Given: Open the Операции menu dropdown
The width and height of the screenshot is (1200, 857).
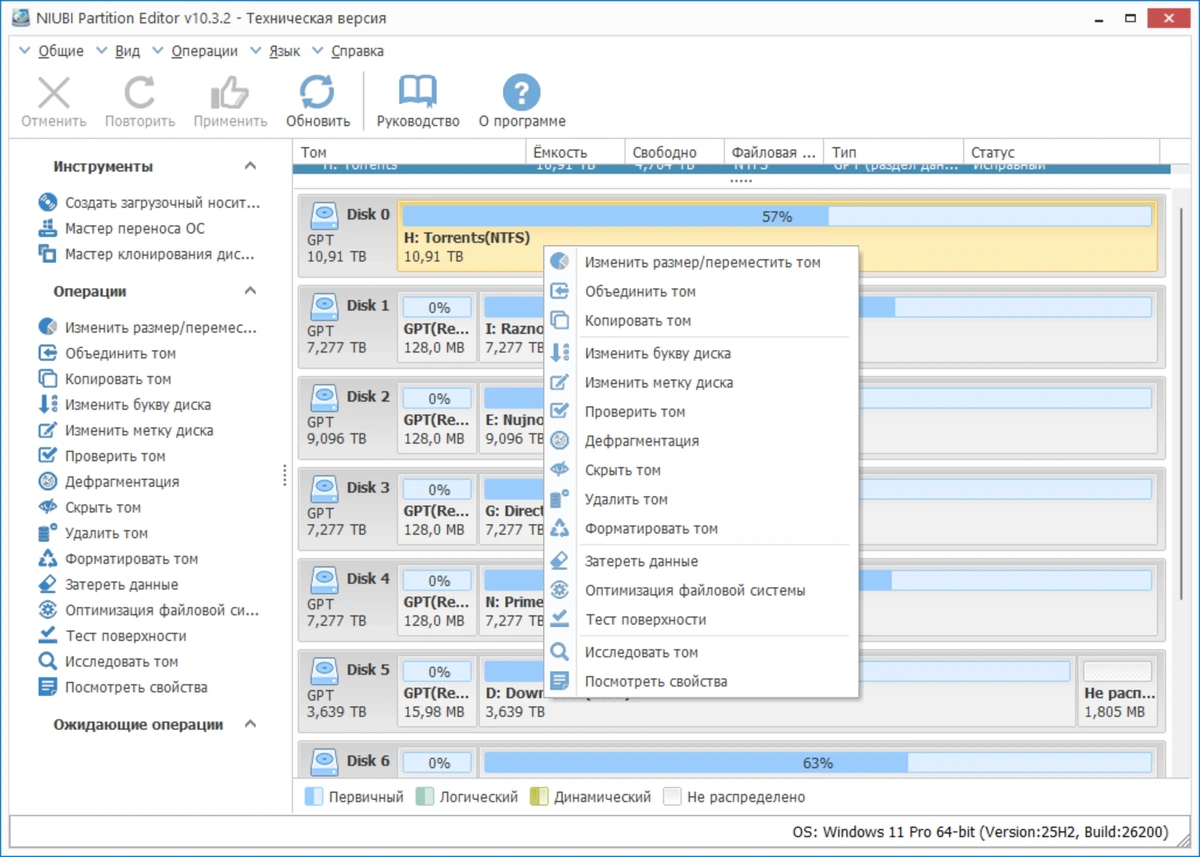Looking at the screenshot, I should point(194,51).
